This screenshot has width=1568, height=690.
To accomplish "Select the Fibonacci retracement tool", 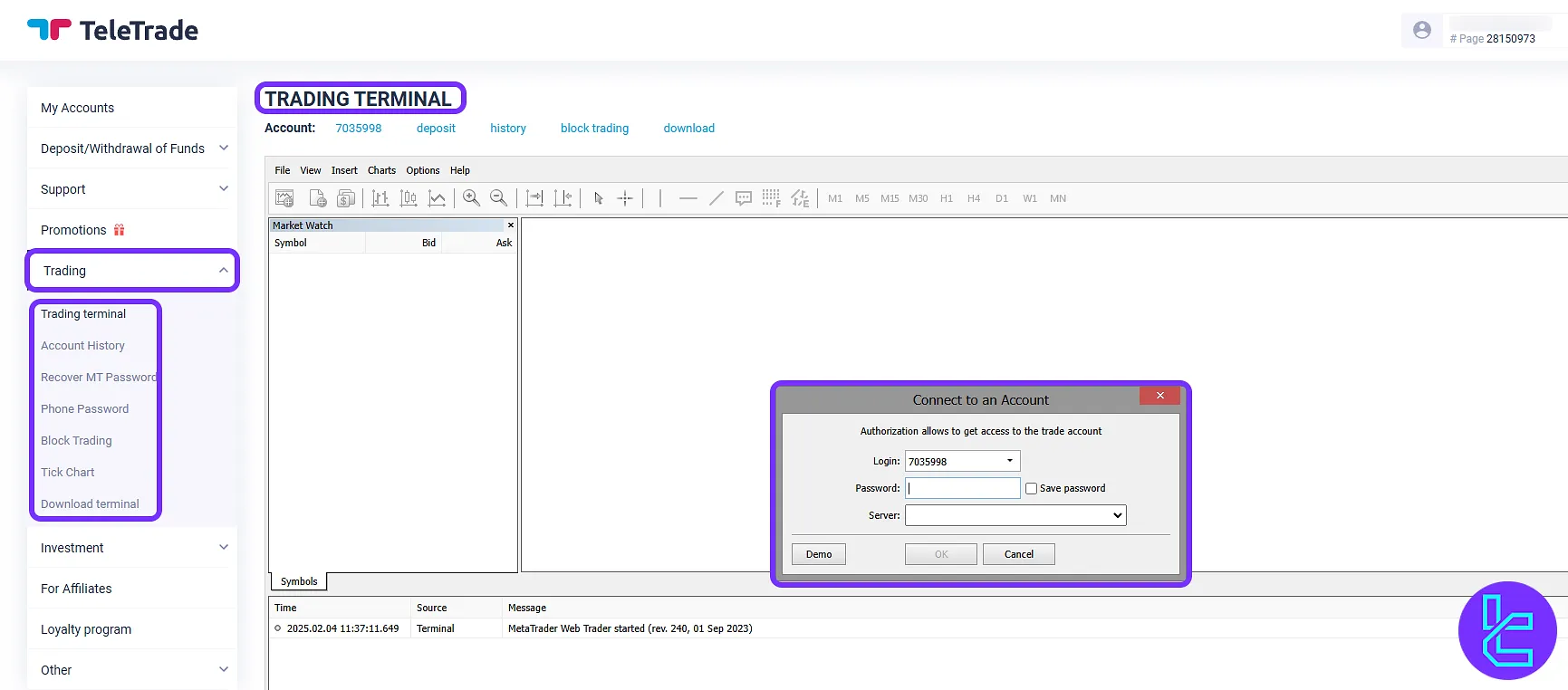I will (771, 198).
